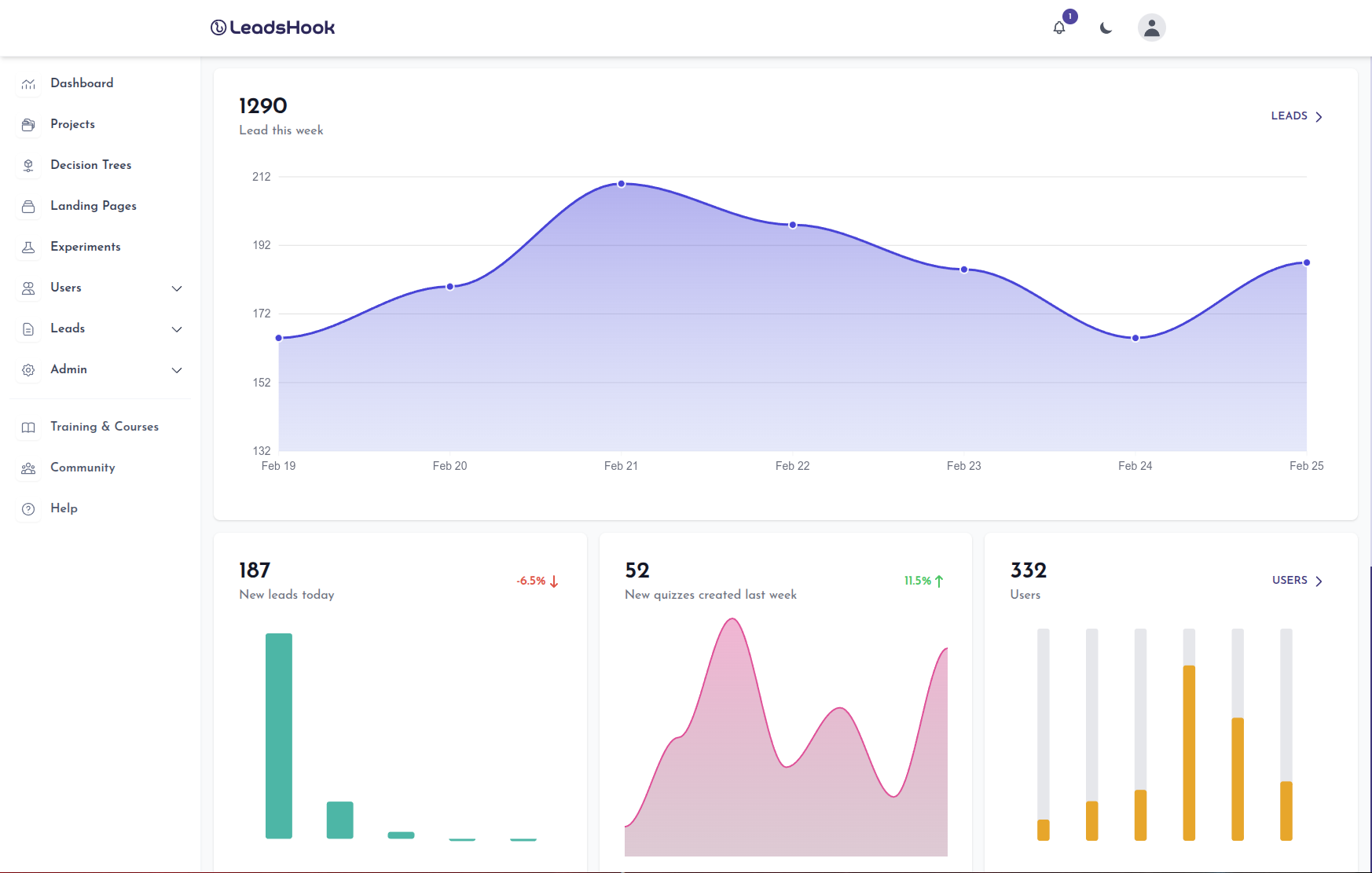The height and width of the screenshot is (873, 1372).
Task: Click the LeadsHook logo
Action: pyautogui.click(x=273, y=28)
